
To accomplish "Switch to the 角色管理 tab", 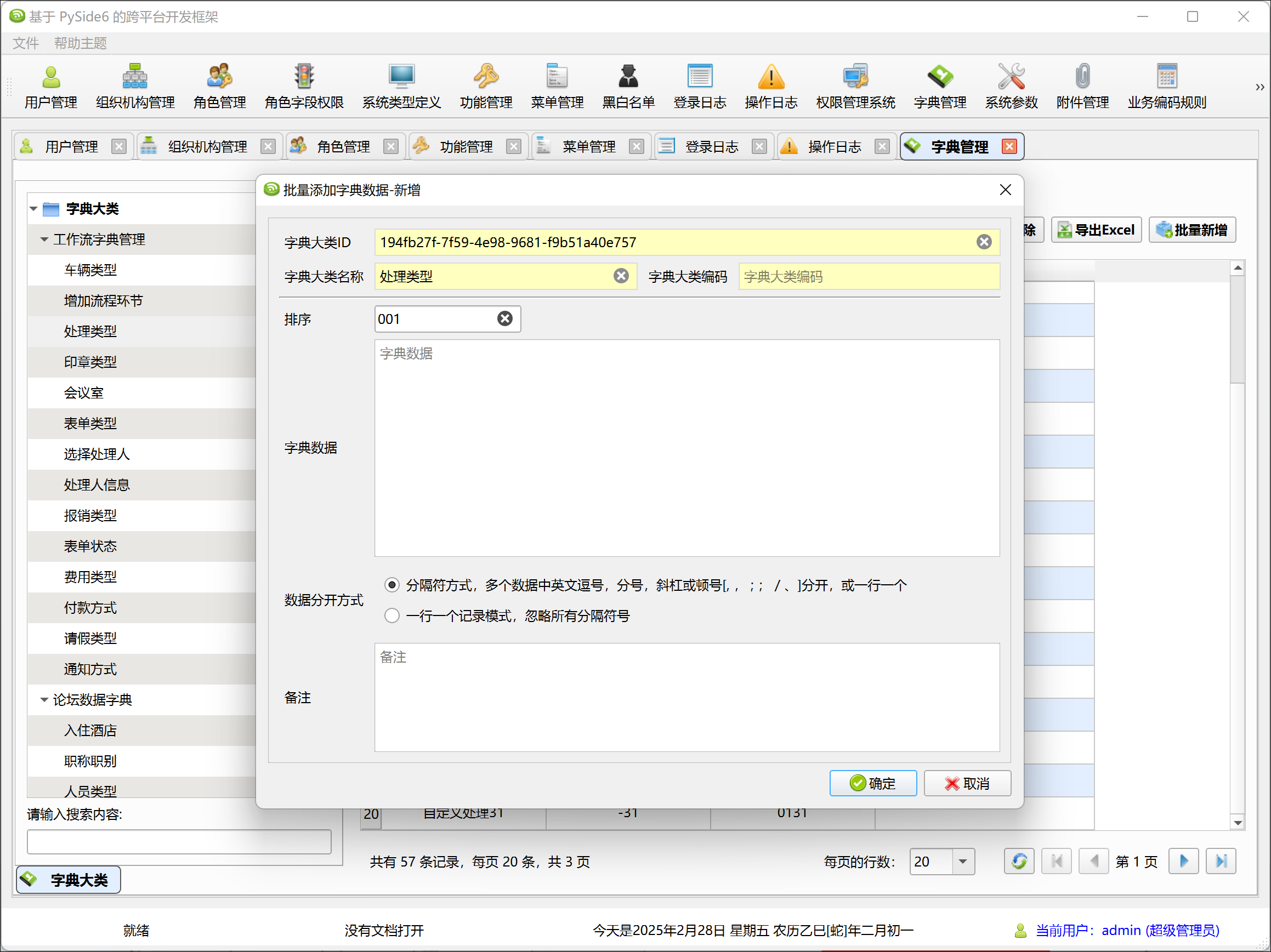I will 343,146.
